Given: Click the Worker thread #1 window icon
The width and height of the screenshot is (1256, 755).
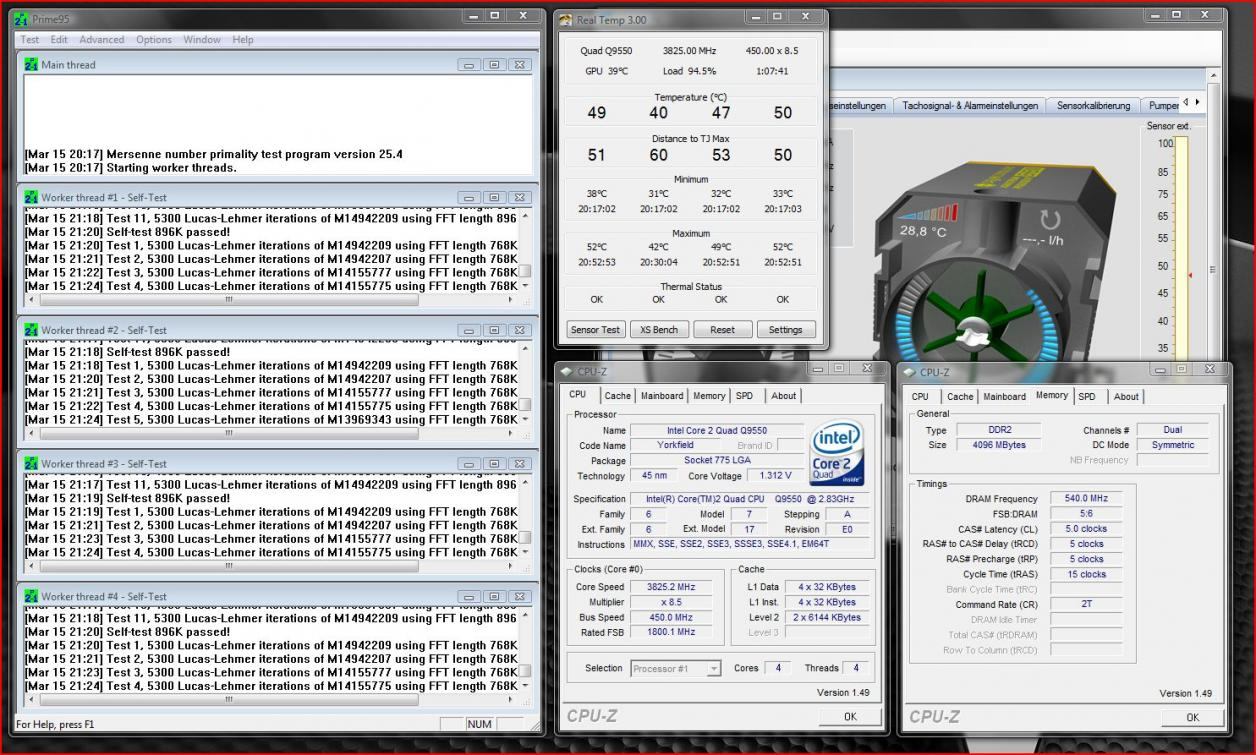Looking at the screenshot, I should coord(31,198).
